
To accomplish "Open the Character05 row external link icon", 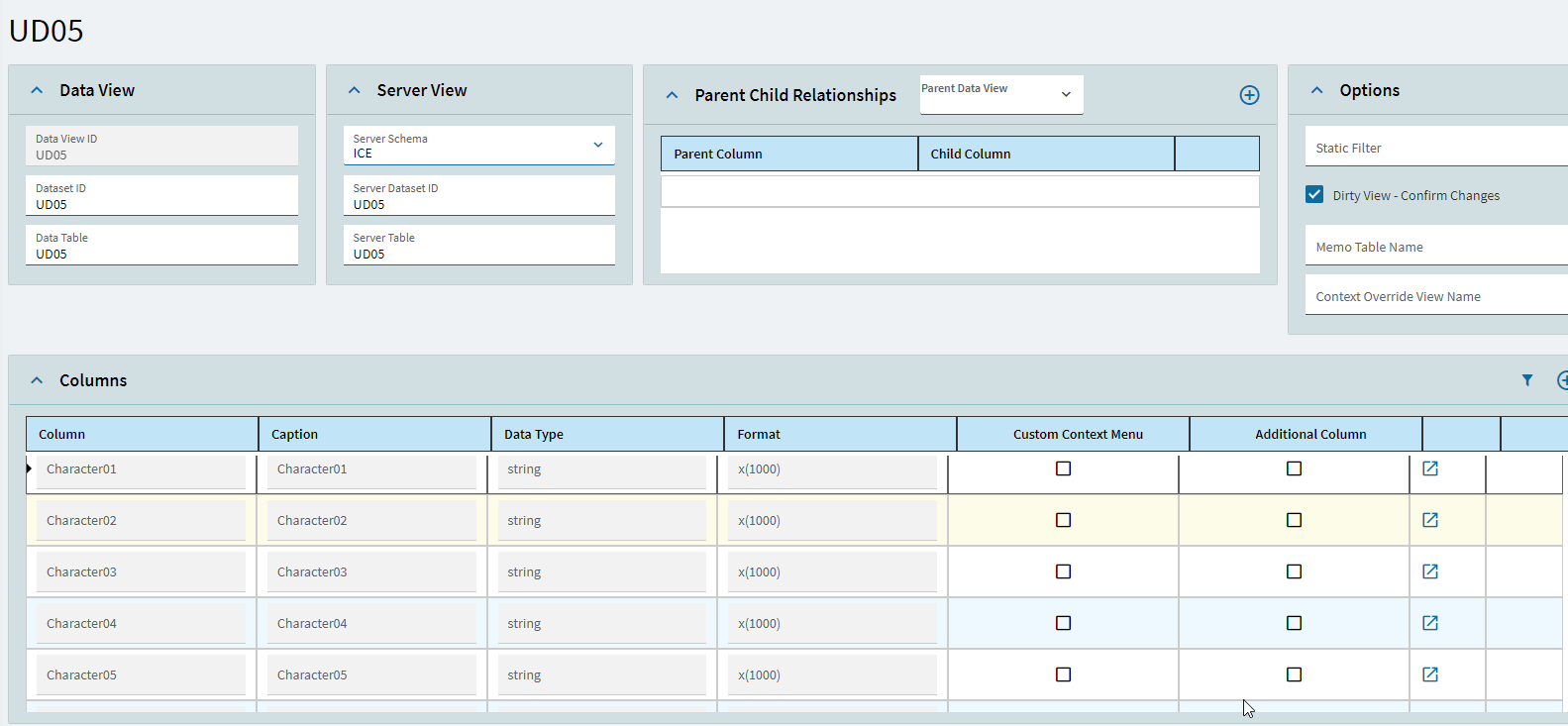I will [1430, 674].
